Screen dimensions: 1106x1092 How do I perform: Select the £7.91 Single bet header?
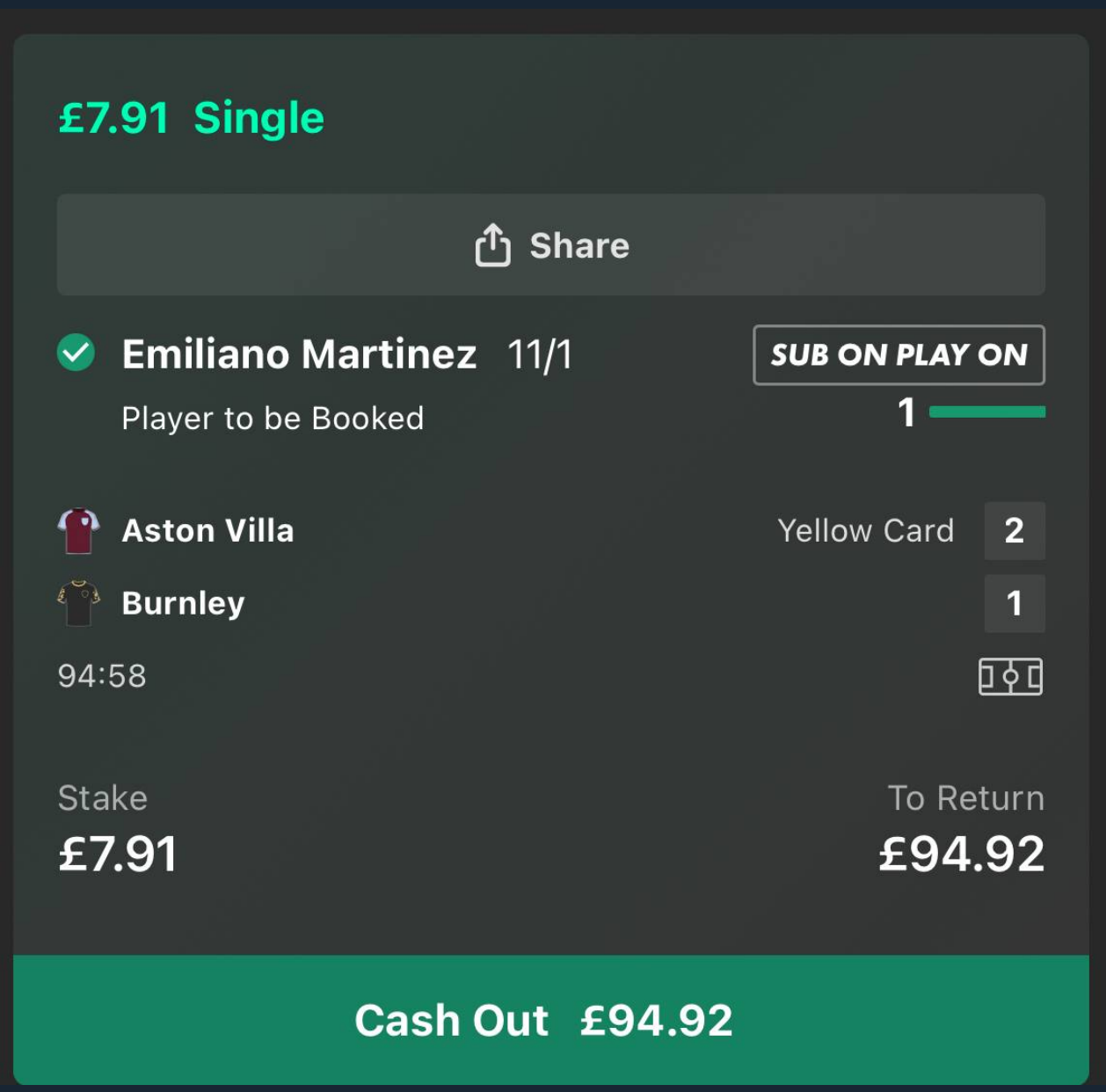click(x=189, y=115)
